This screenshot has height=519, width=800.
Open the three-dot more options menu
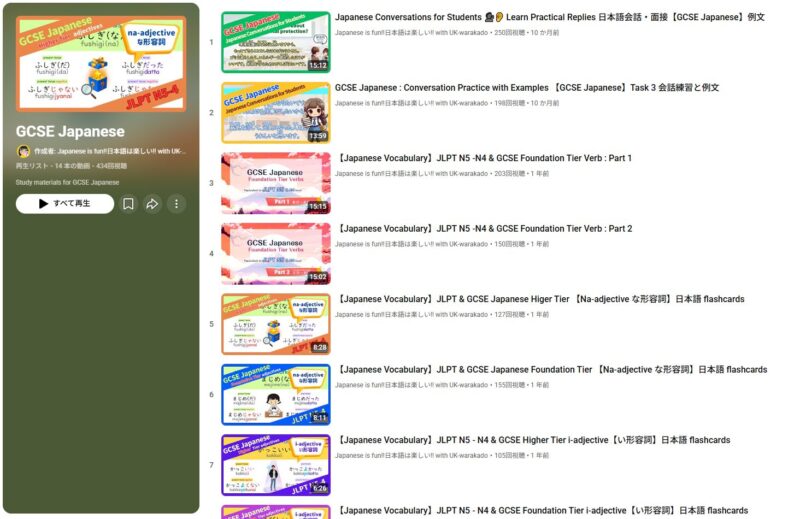click(176, 204)
